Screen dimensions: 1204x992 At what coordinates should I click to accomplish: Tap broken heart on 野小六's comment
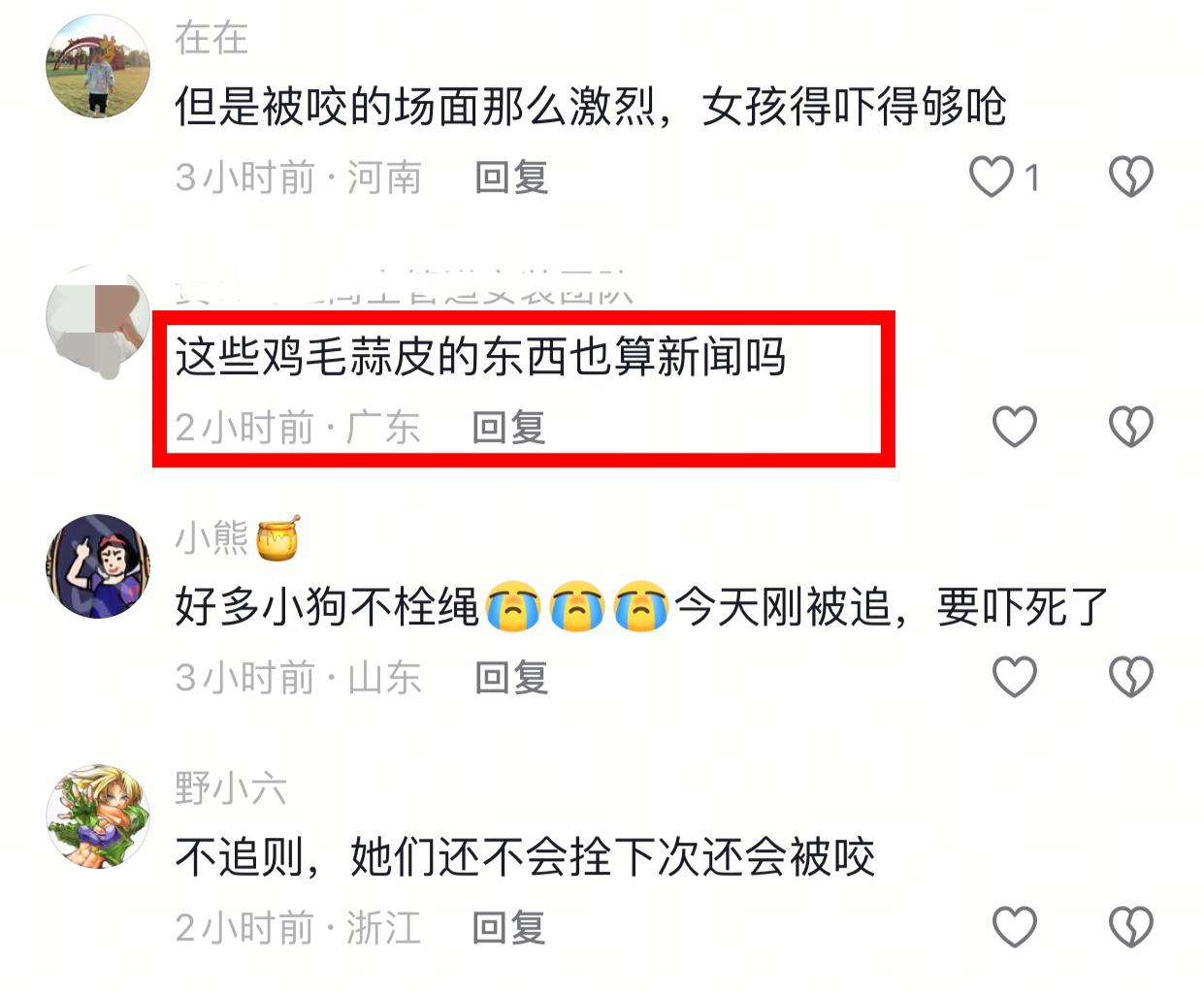(x=1130, y=927)
